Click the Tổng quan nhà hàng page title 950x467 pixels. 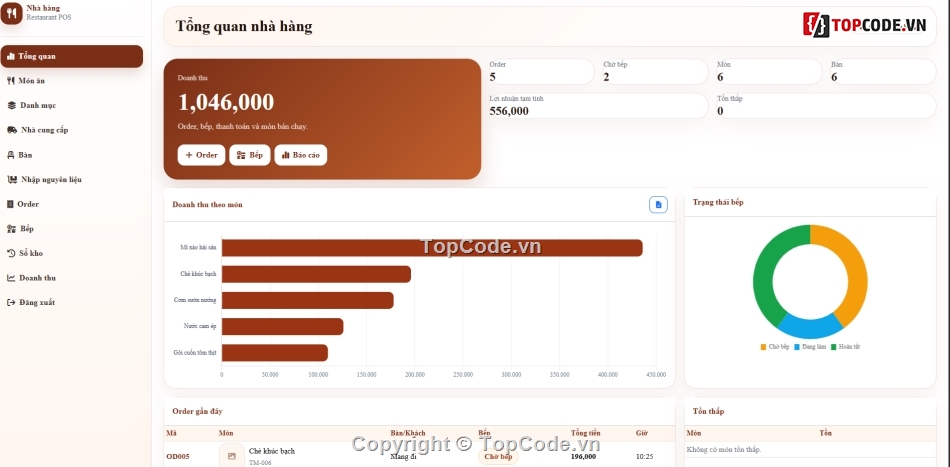pyautogui.click(x=244, y=26)
